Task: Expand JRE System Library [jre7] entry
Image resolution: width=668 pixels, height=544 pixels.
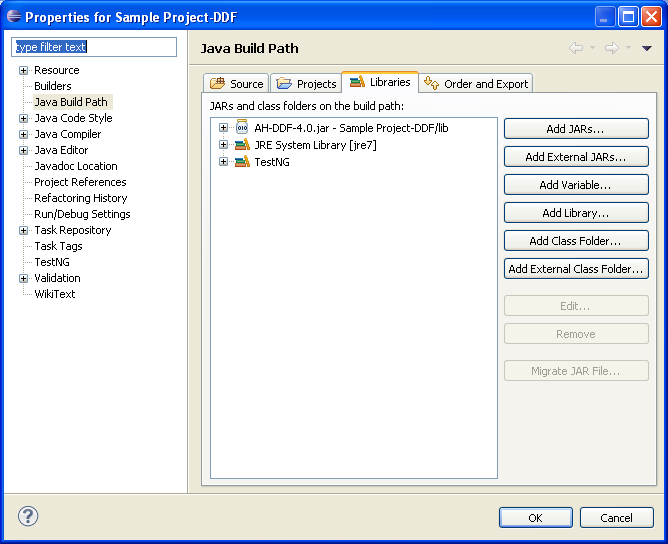Action: (223, 145)
